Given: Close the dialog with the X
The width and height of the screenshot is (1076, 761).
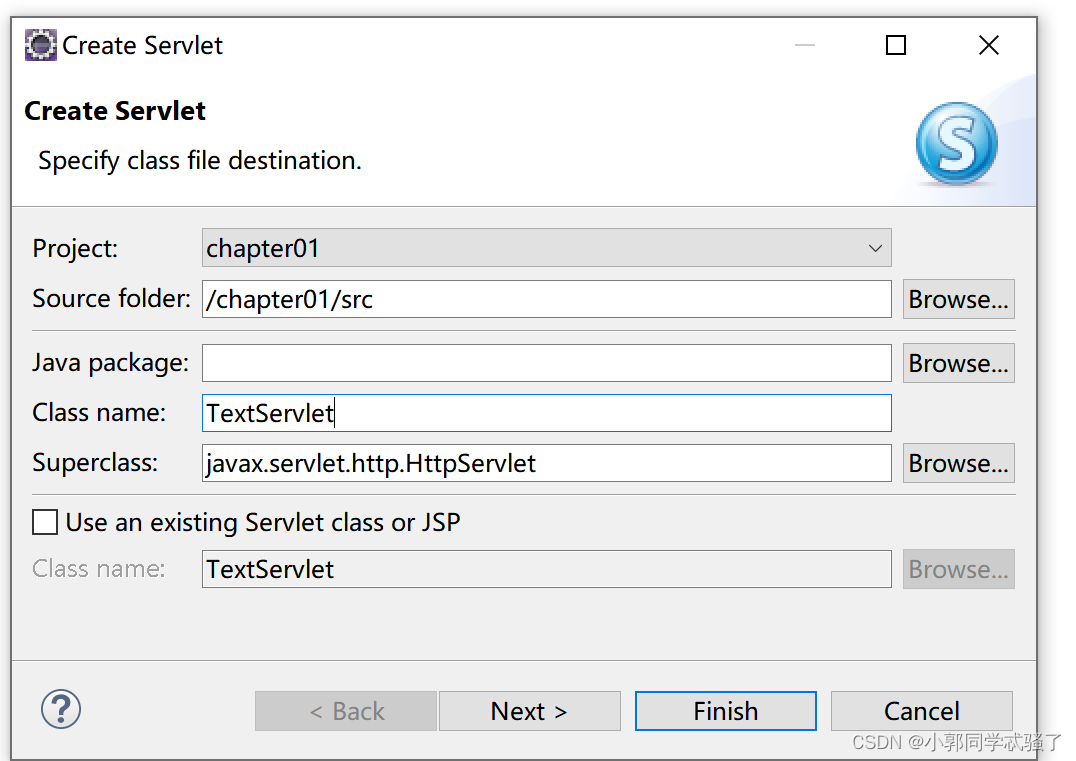Looking at the screenshot, I should tap(988, 45).
